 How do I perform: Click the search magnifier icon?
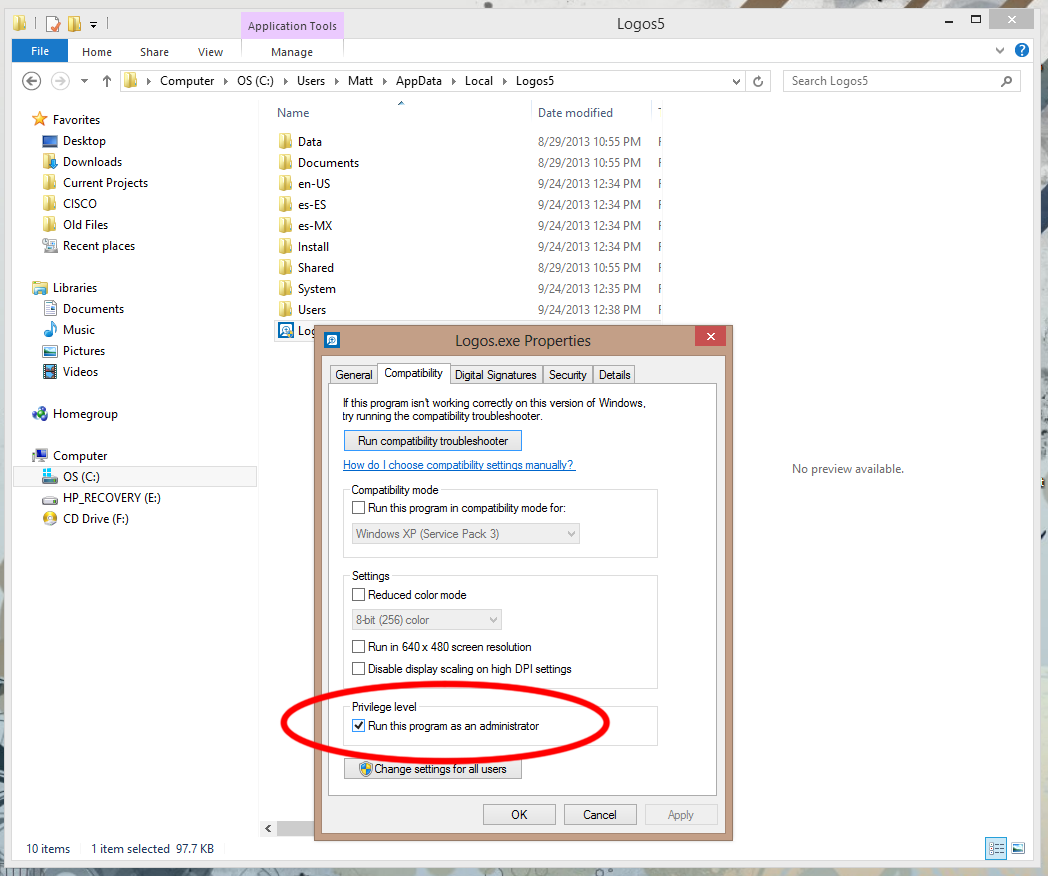click(1007, 81)
